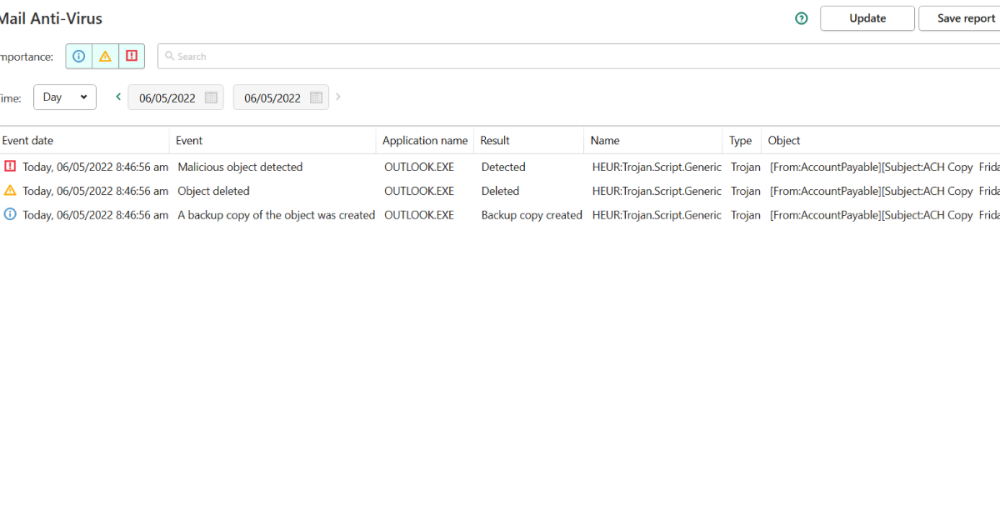Click the "Backup copy created" result cell
The image size is (1000, 521).
(x=531, y=215)
